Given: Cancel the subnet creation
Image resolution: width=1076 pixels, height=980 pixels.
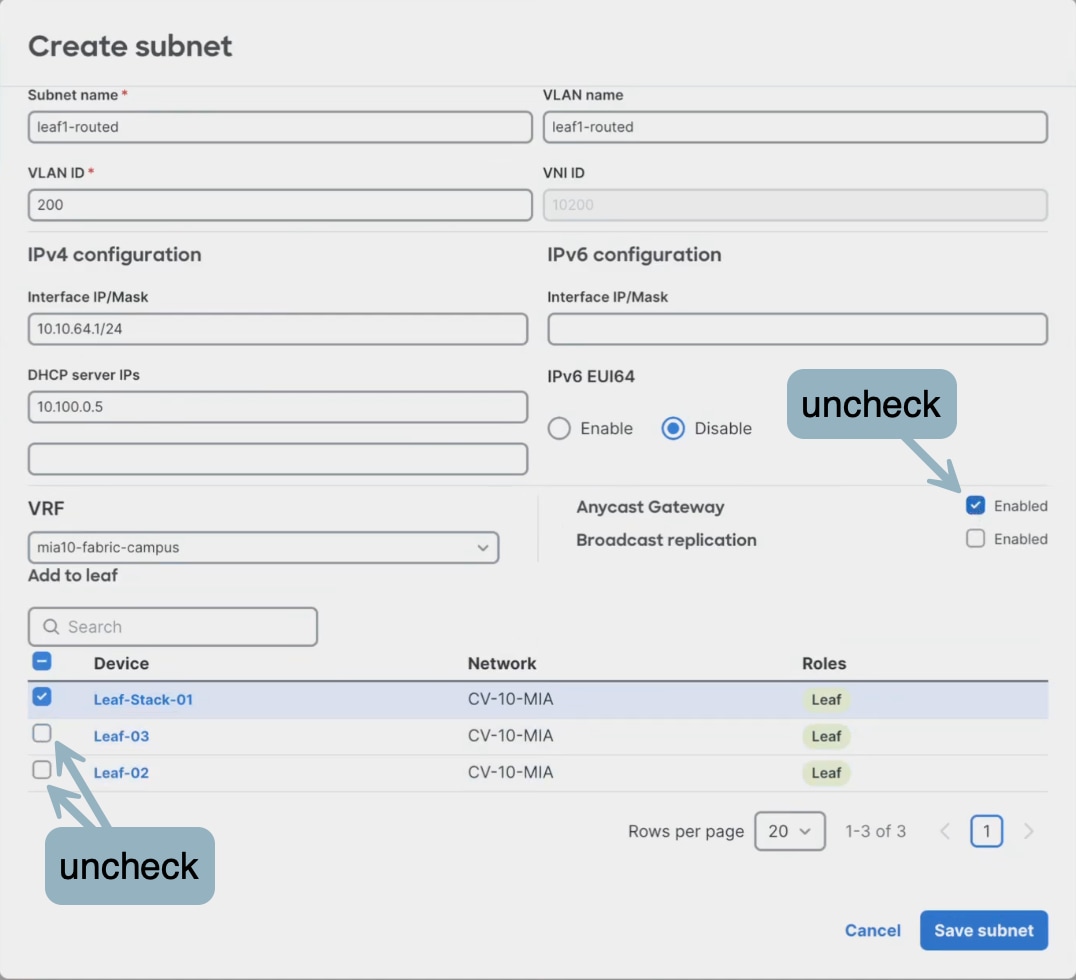Looking at the screenshot, I should coord(873,930).
